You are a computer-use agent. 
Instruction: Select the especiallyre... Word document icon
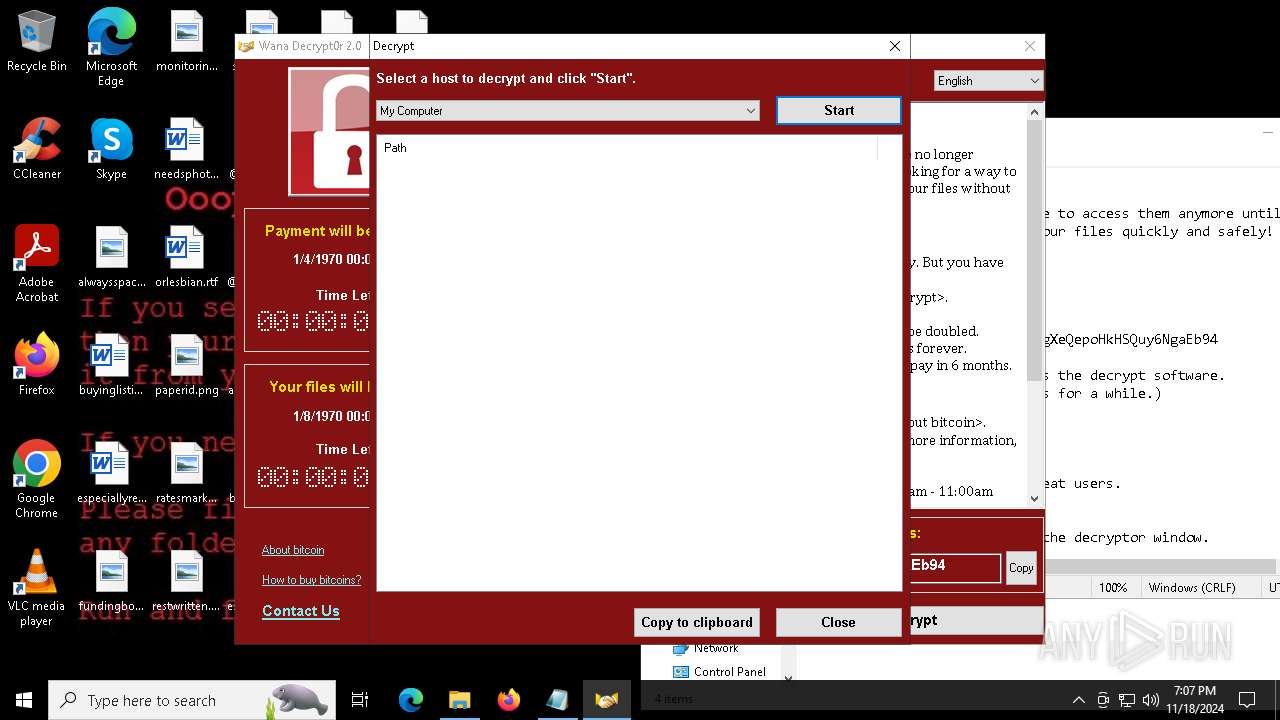tap(111, 473)
